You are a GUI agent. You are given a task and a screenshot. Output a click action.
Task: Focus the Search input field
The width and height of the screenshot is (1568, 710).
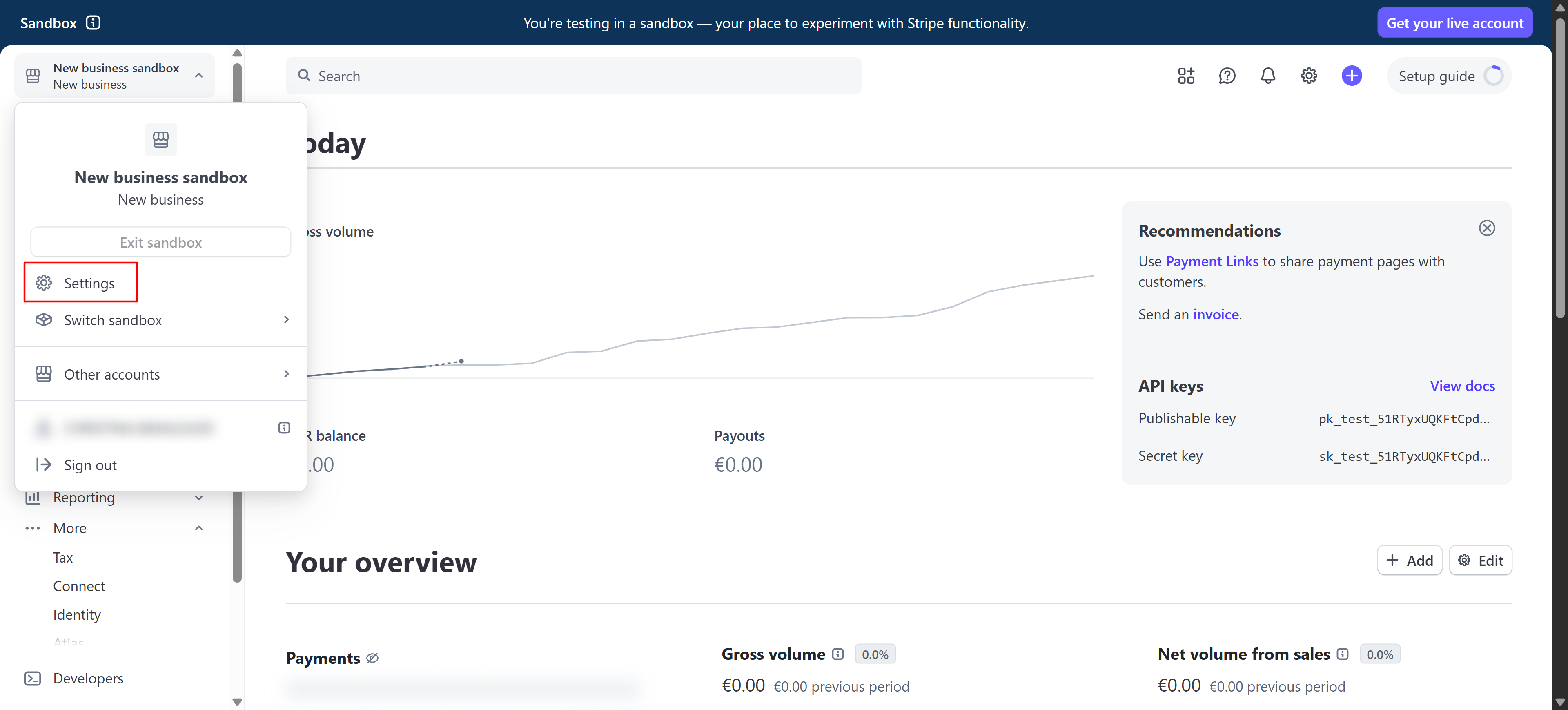(x=573, y=76)
